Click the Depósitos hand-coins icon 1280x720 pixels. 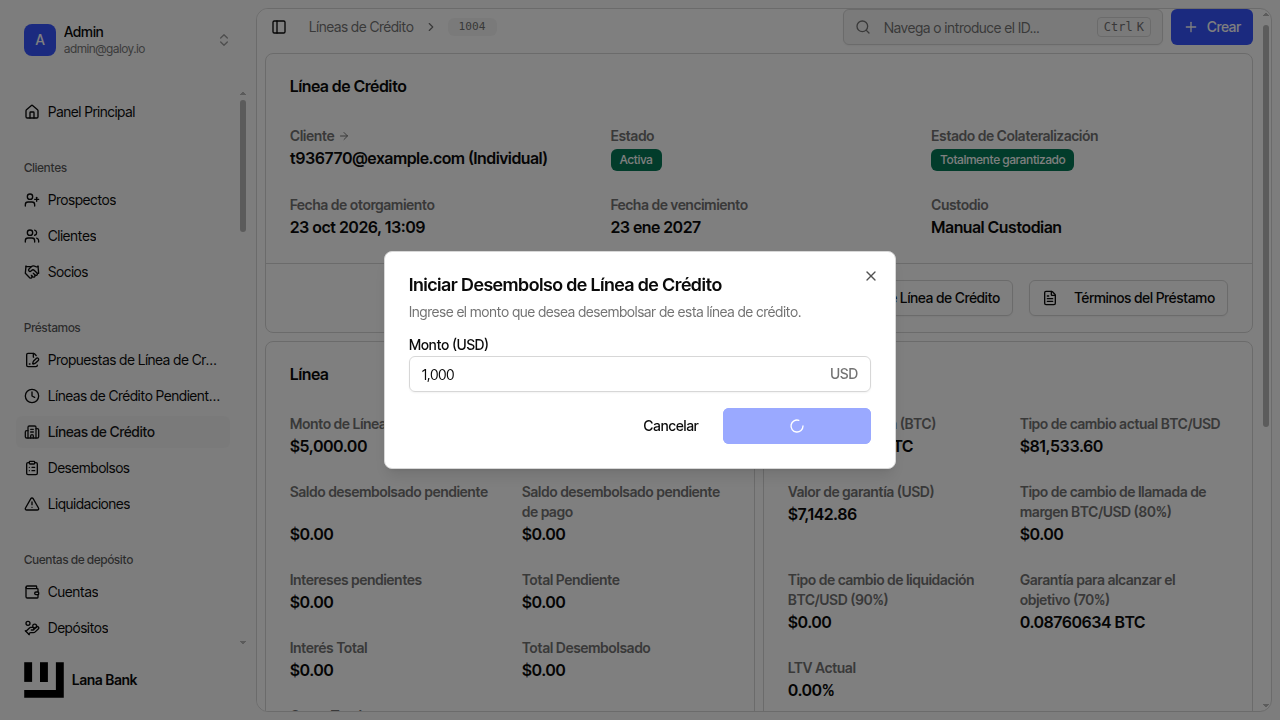(x=32, y=628)
